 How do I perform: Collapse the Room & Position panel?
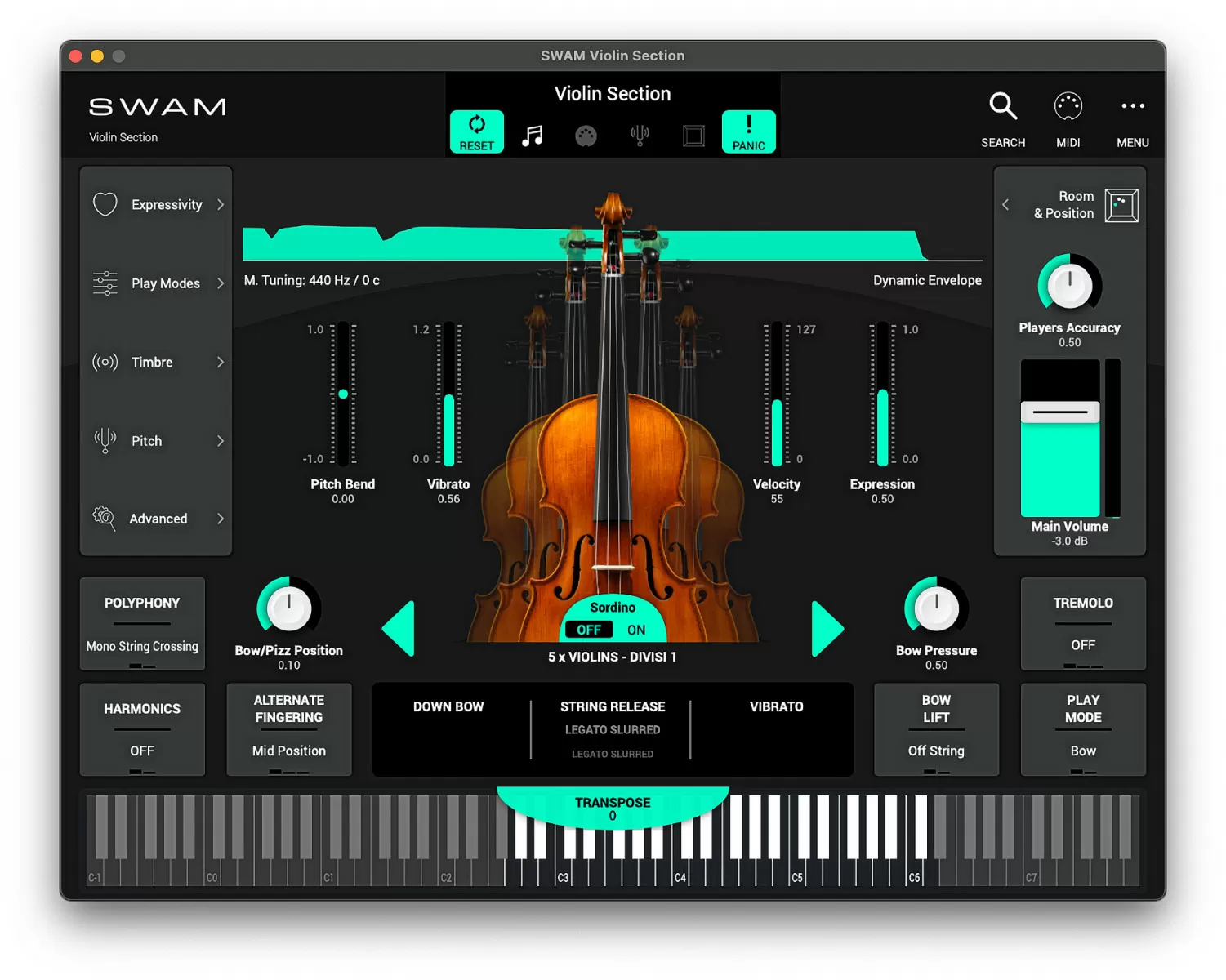(1005, 205)
